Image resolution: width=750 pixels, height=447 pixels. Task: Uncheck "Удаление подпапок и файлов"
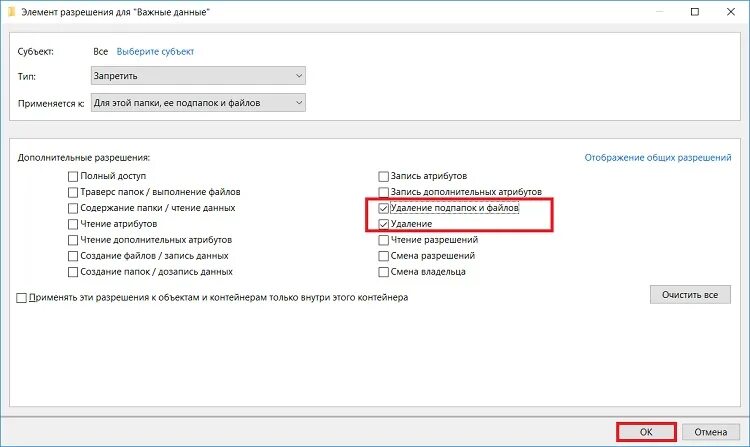click(x=383, y=208)
